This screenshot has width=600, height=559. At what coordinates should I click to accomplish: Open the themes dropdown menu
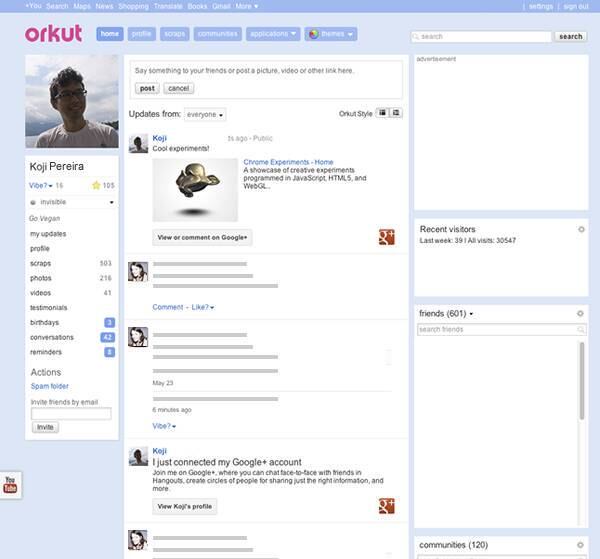331,34
